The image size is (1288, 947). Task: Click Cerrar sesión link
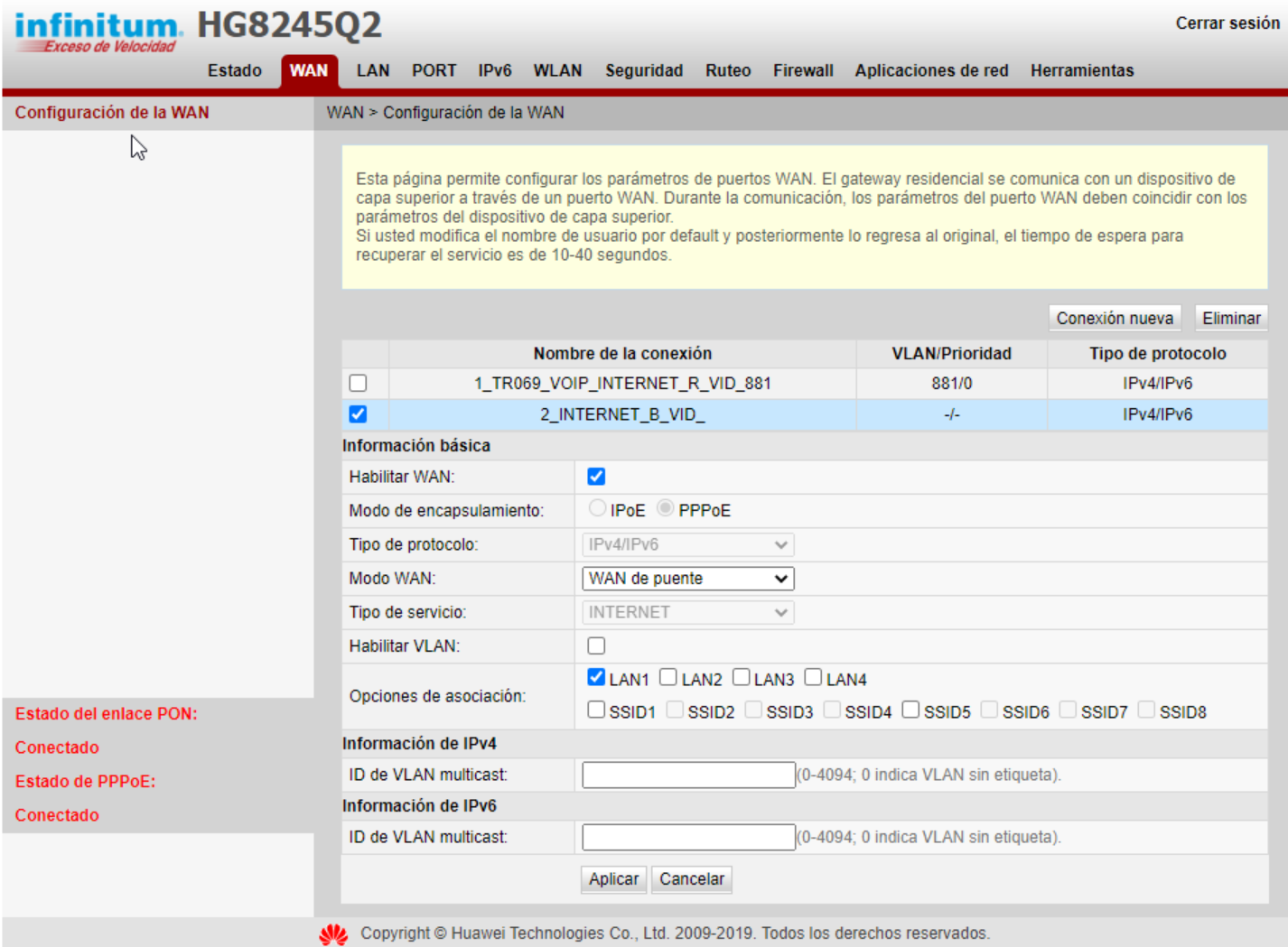[x=1227, y=23]
